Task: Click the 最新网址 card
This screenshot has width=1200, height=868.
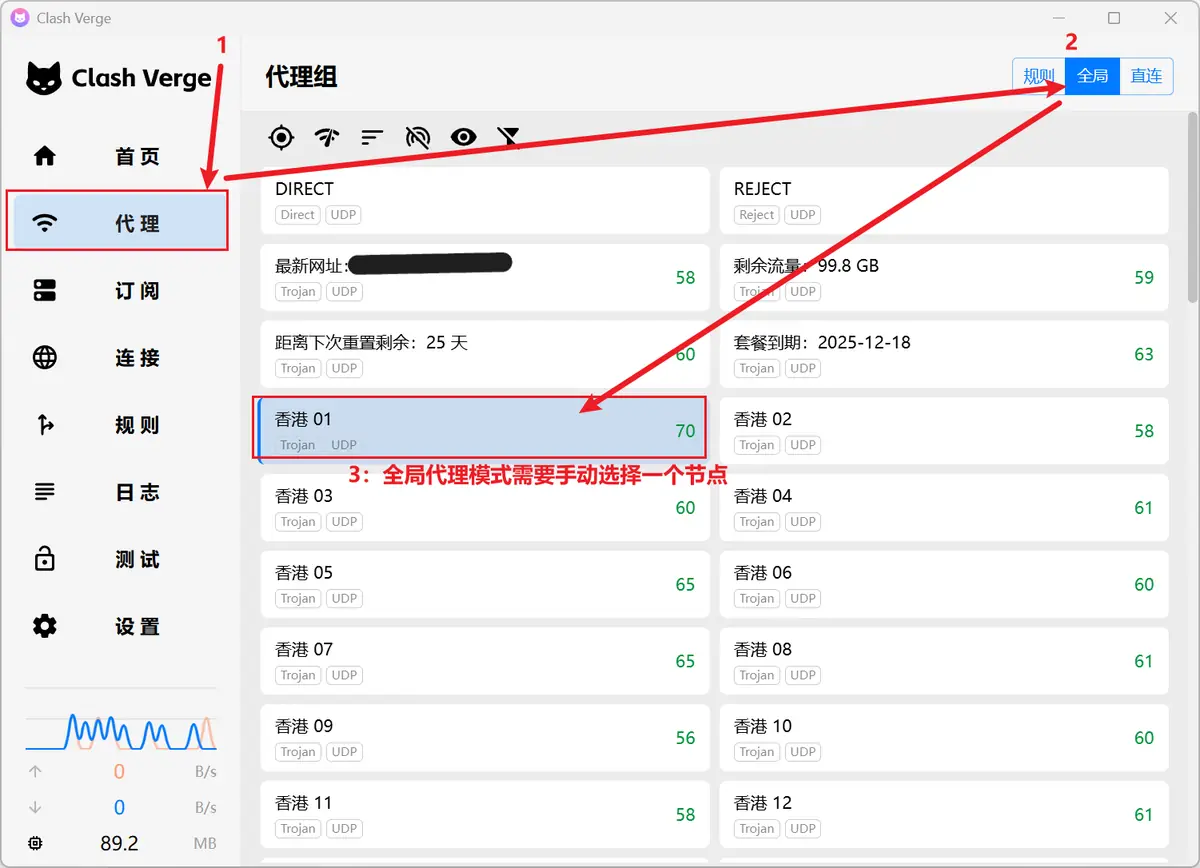Action: click(x=485, y=277)
